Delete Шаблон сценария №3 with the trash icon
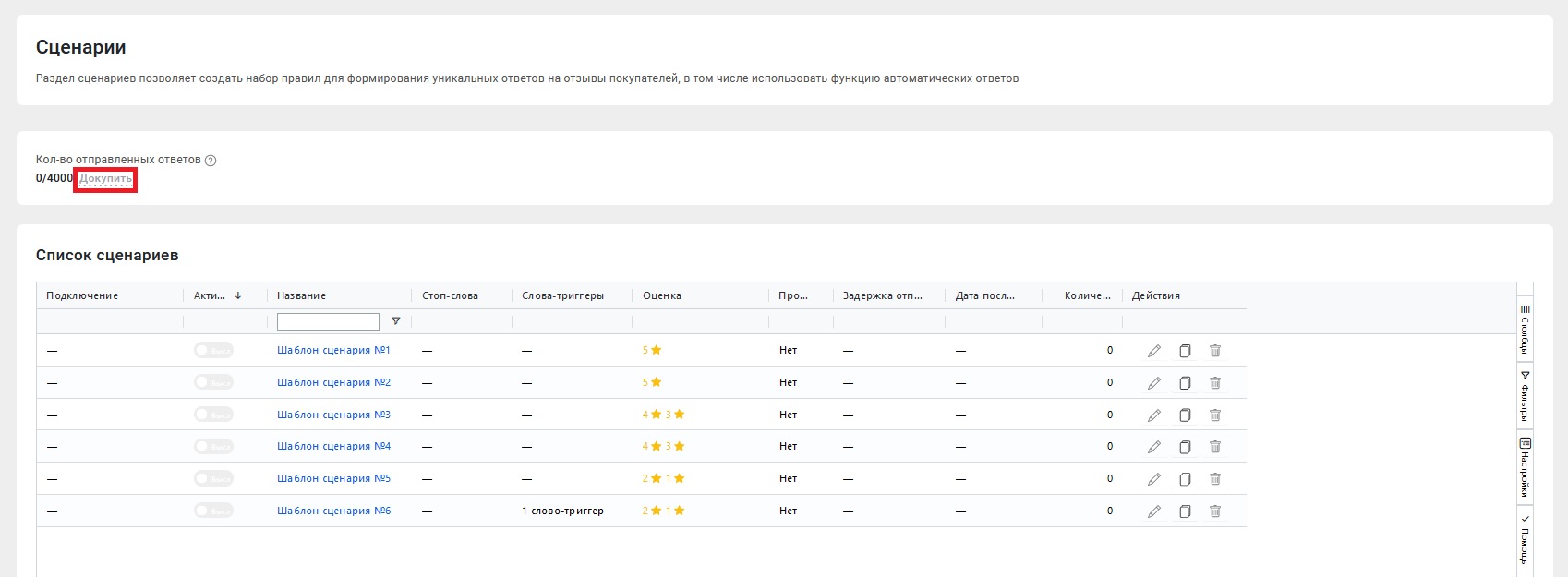The width and height of the screenshot is (1568, 577). (1215, 415)
